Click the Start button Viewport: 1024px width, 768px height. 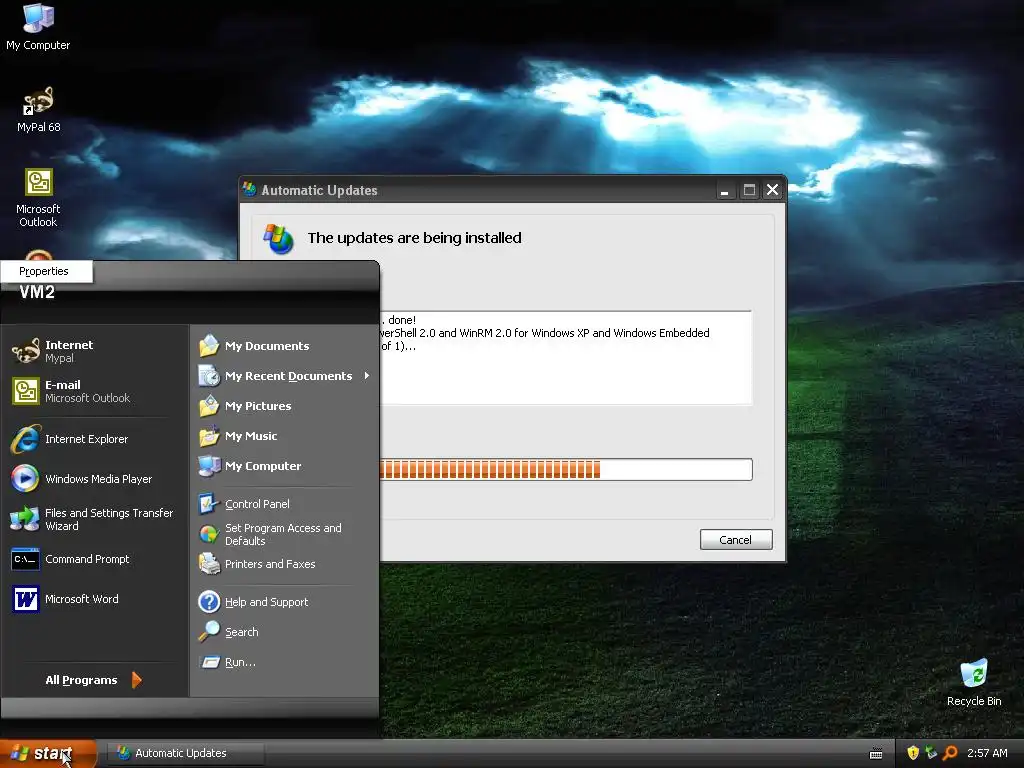(48, 753)
